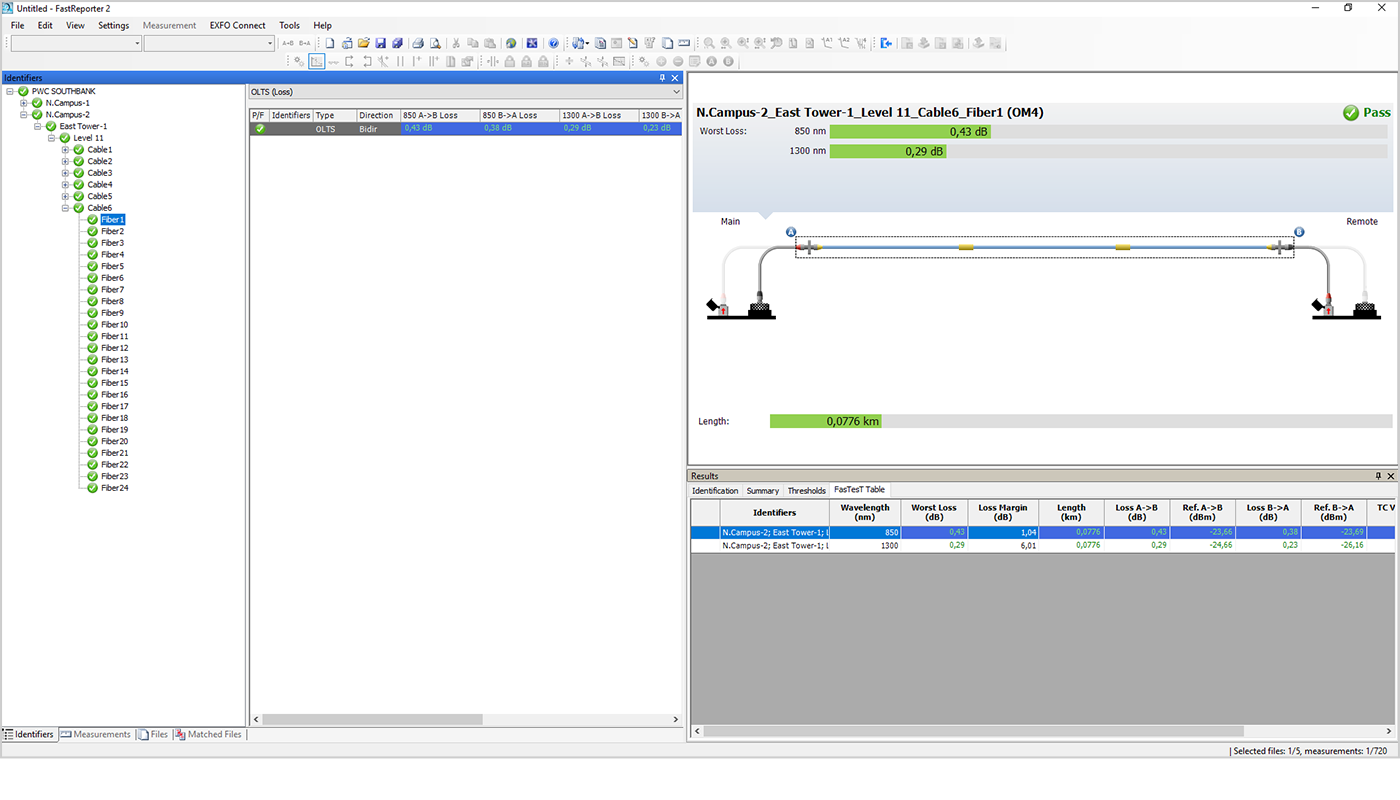Click the blue exit arrow toolbar icon
Image resolution: width=1400 pixels, height=800 pixels.
pos(886,43)
